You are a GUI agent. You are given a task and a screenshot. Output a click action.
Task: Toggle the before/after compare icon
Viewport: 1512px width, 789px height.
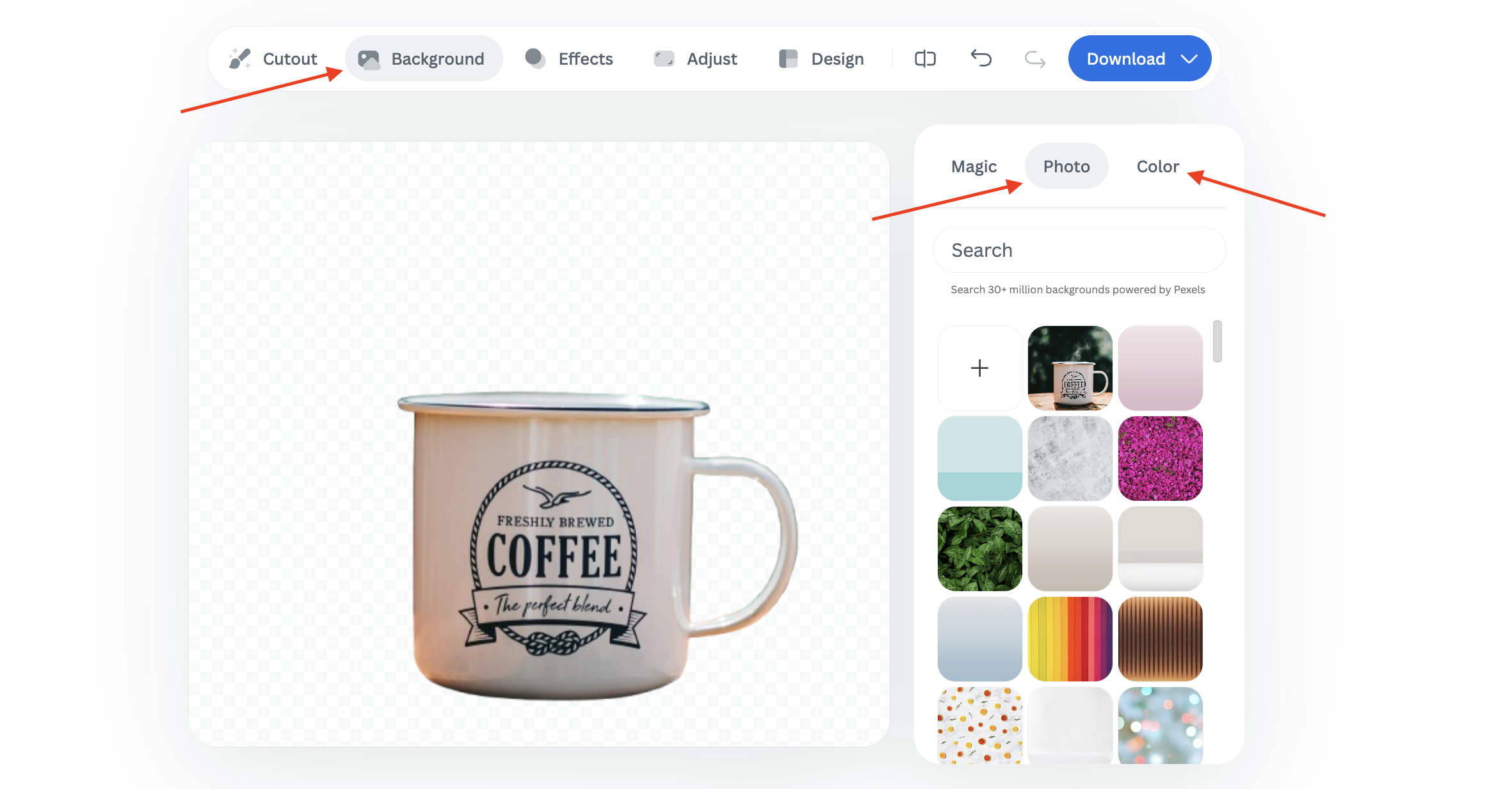click(x=925, y=59)
